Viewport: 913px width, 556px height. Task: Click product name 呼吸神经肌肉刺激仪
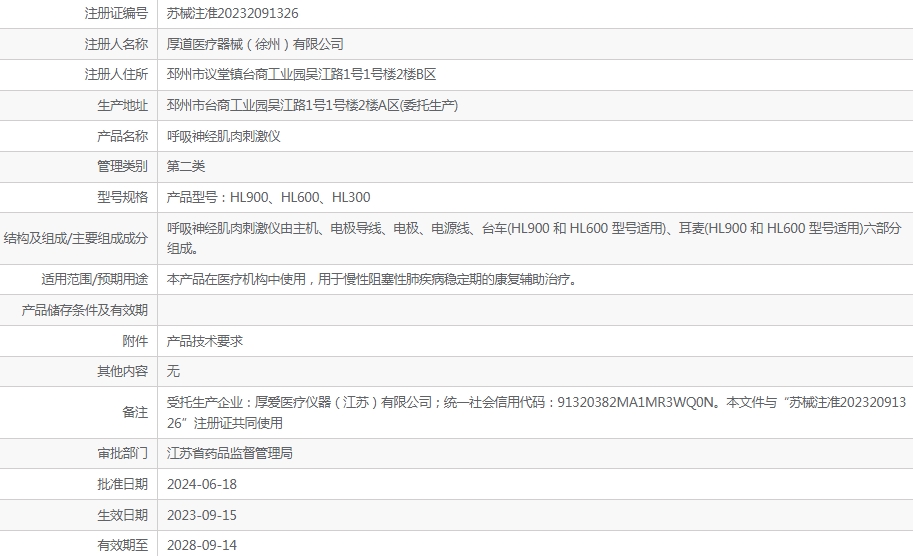point(224,136)
